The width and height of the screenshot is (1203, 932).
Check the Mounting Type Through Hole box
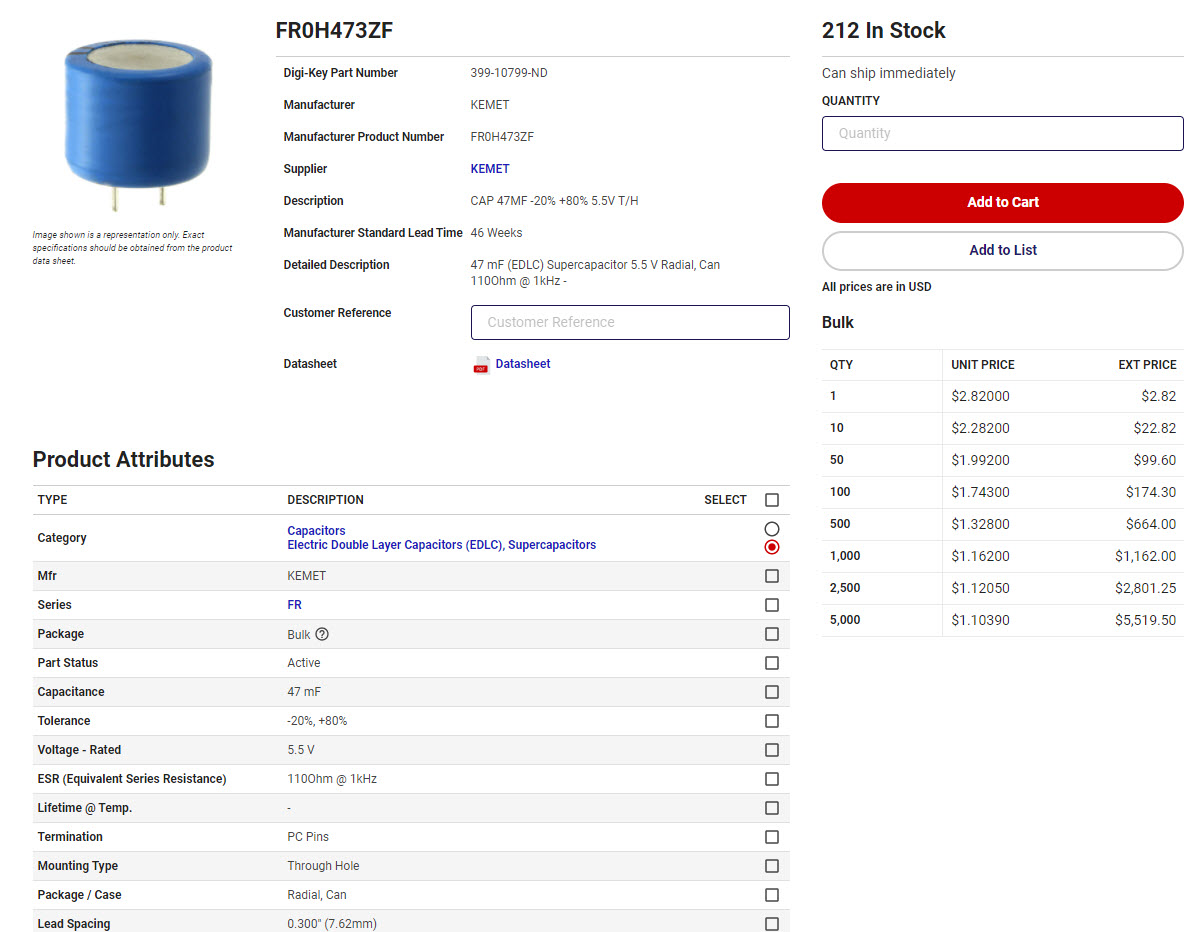pos(771,866)
